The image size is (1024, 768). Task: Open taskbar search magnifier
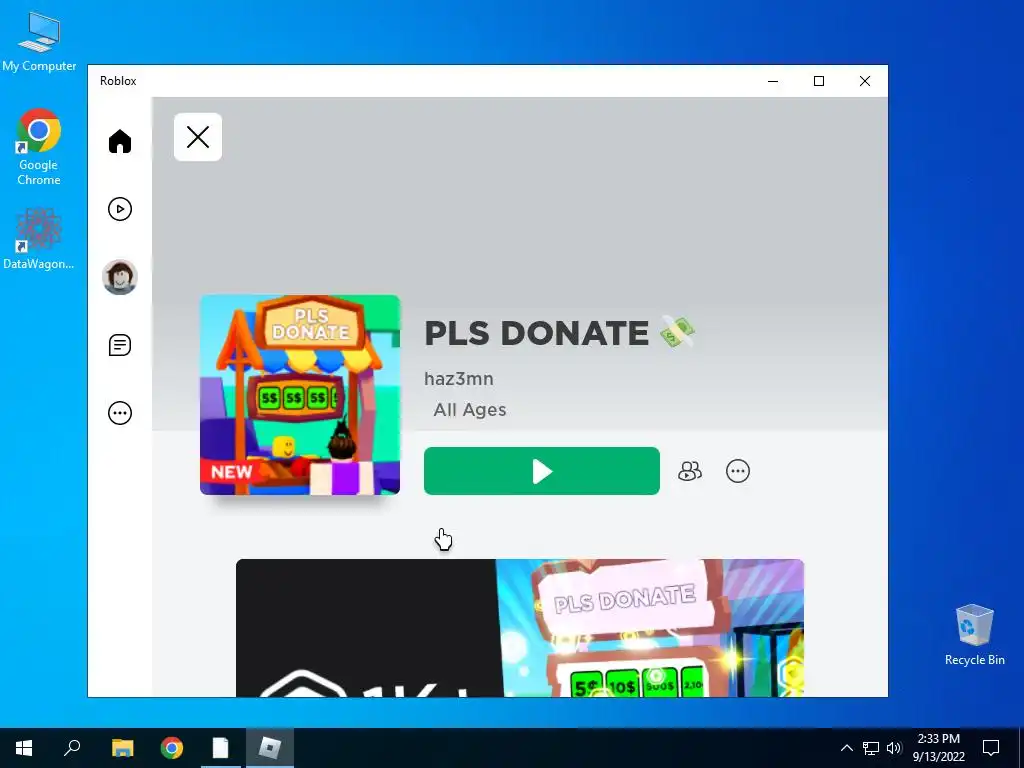(72, 748)
